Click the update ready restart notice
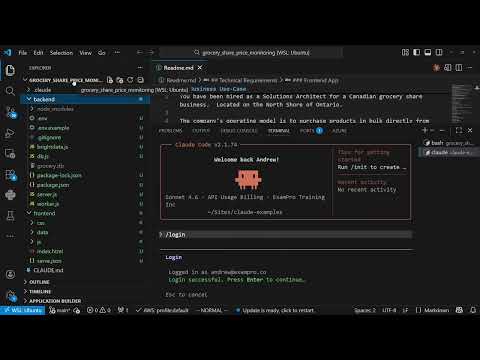Screen dimensions: 480x360 pyautogui.click(x=275, y=310)
